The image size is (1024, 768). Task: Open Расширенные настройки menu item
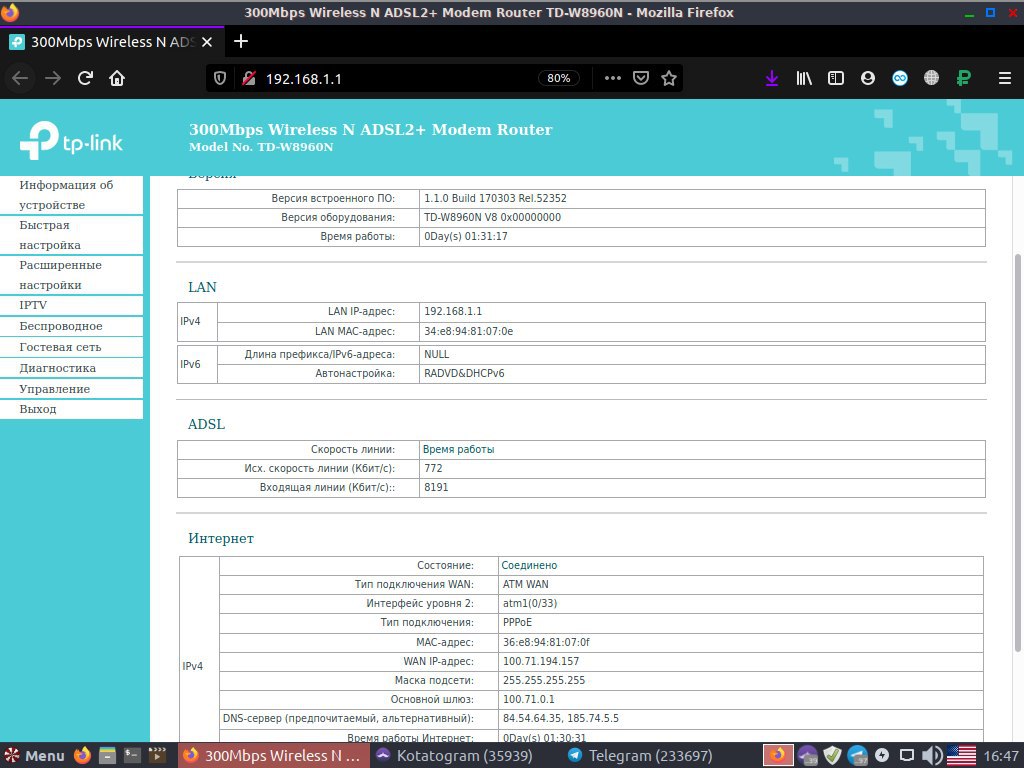tap(71, 275)
